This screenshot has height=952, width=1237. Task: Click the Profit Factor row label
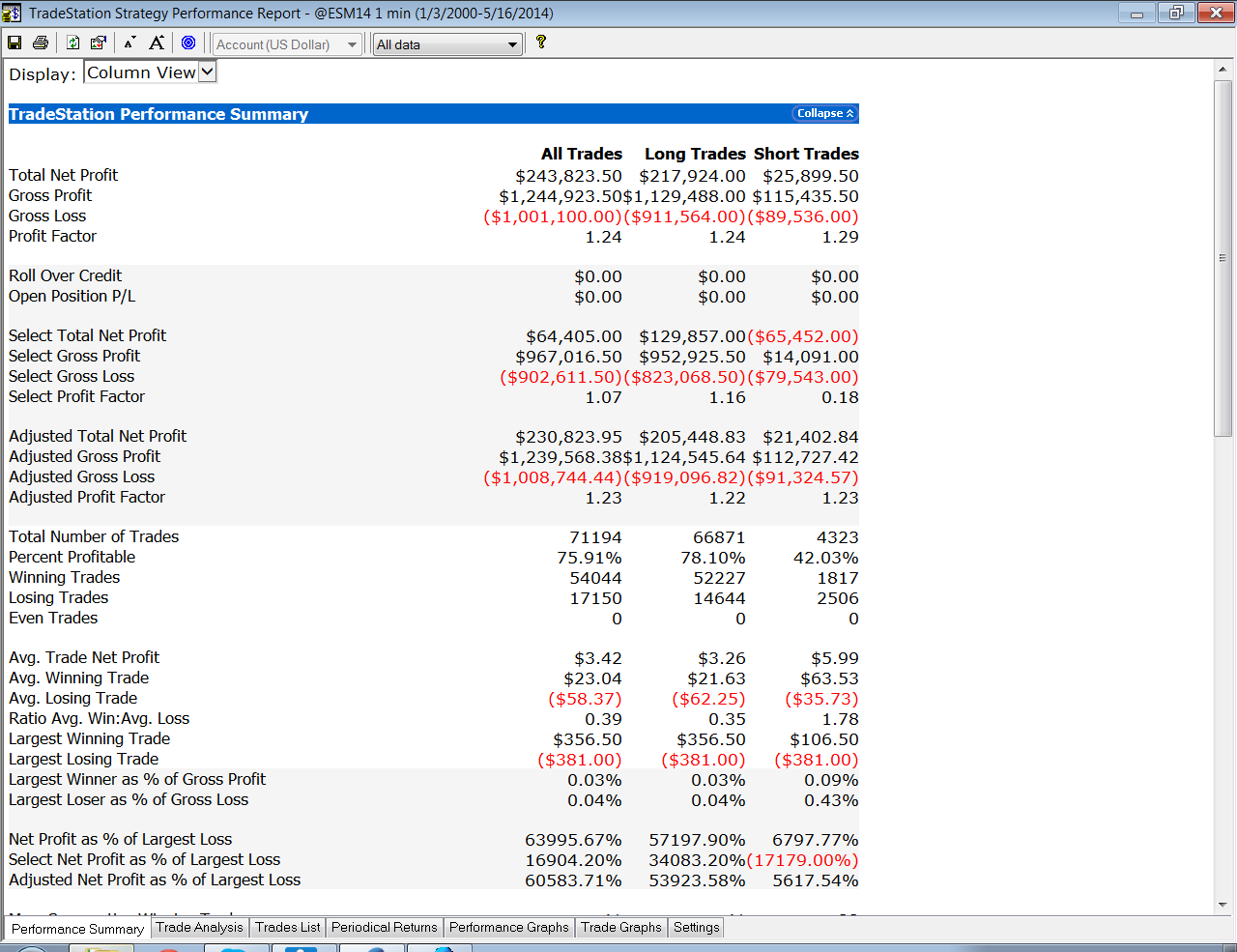tap(53, 236)
